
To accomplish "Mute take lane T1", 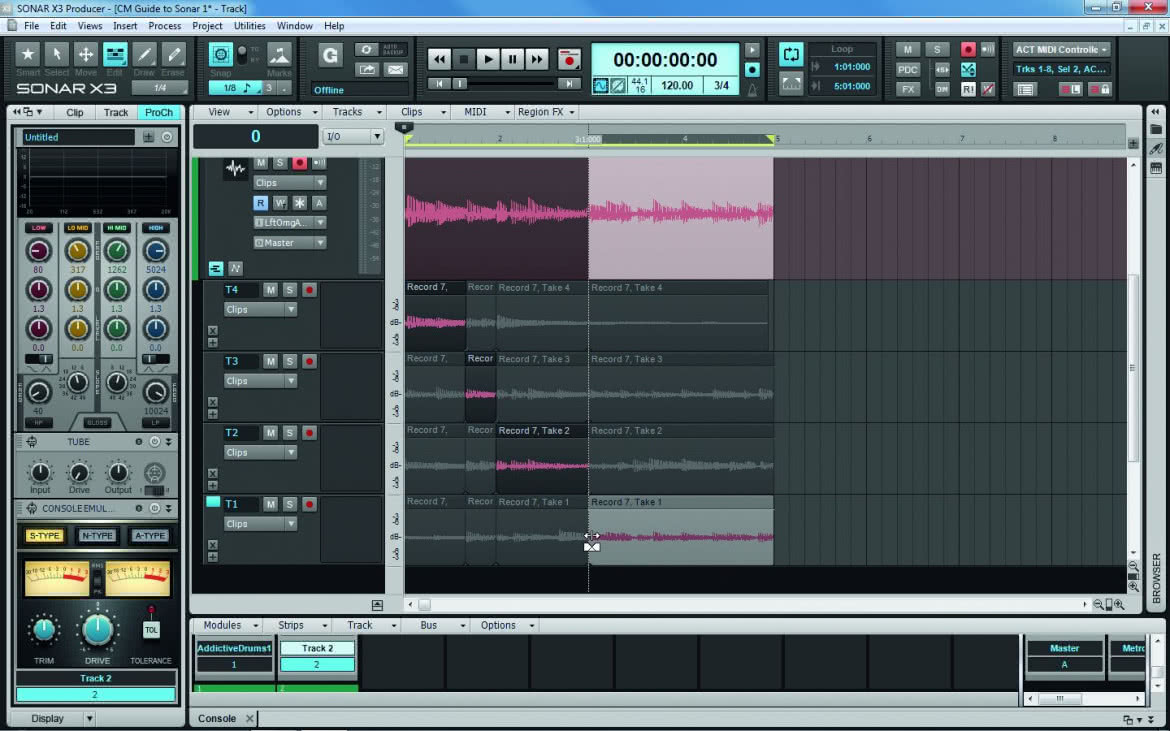I will click(x=270, y=504).
